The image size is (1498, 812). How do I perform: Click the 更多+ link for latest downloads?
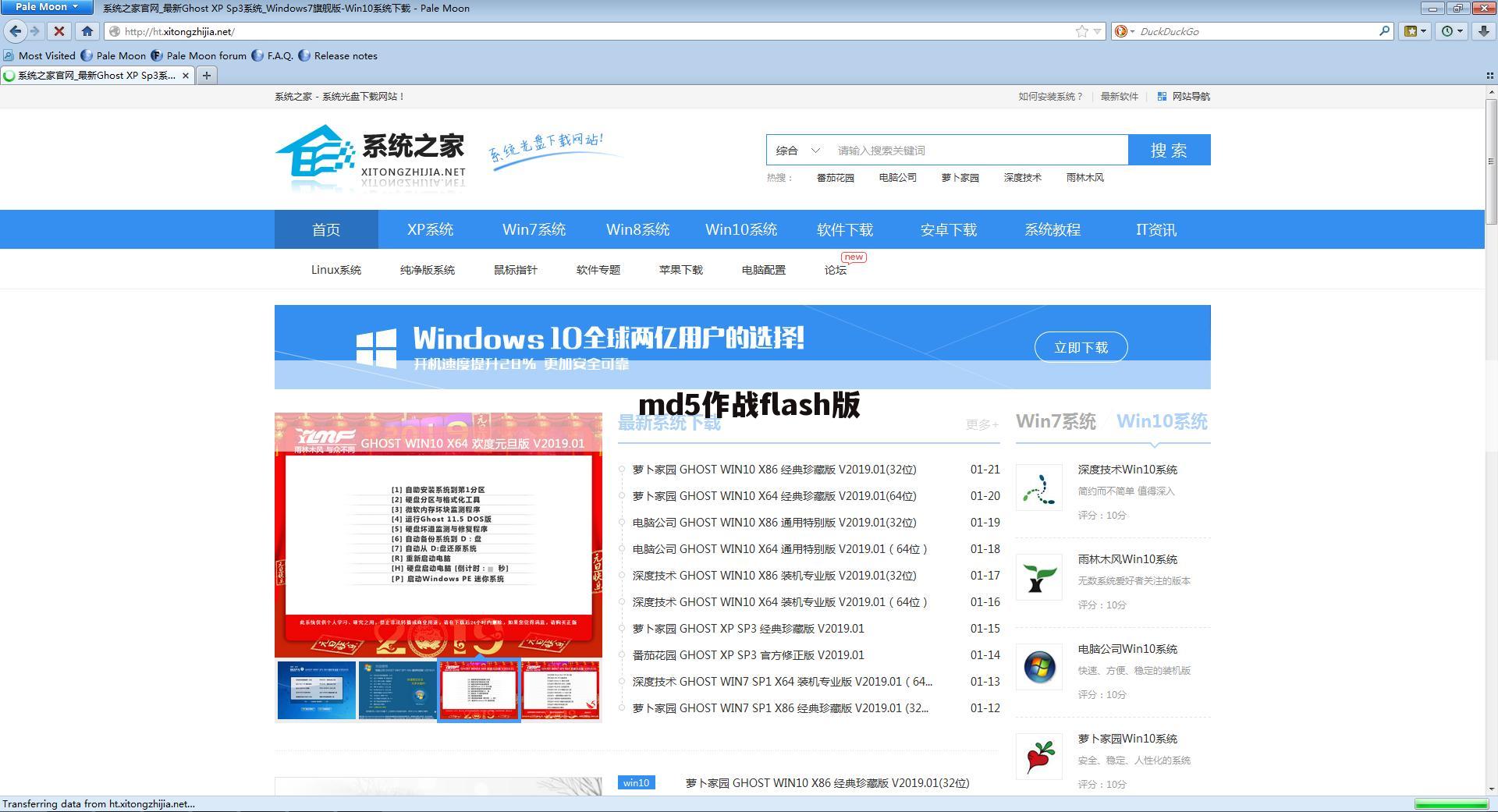[982, 424]
